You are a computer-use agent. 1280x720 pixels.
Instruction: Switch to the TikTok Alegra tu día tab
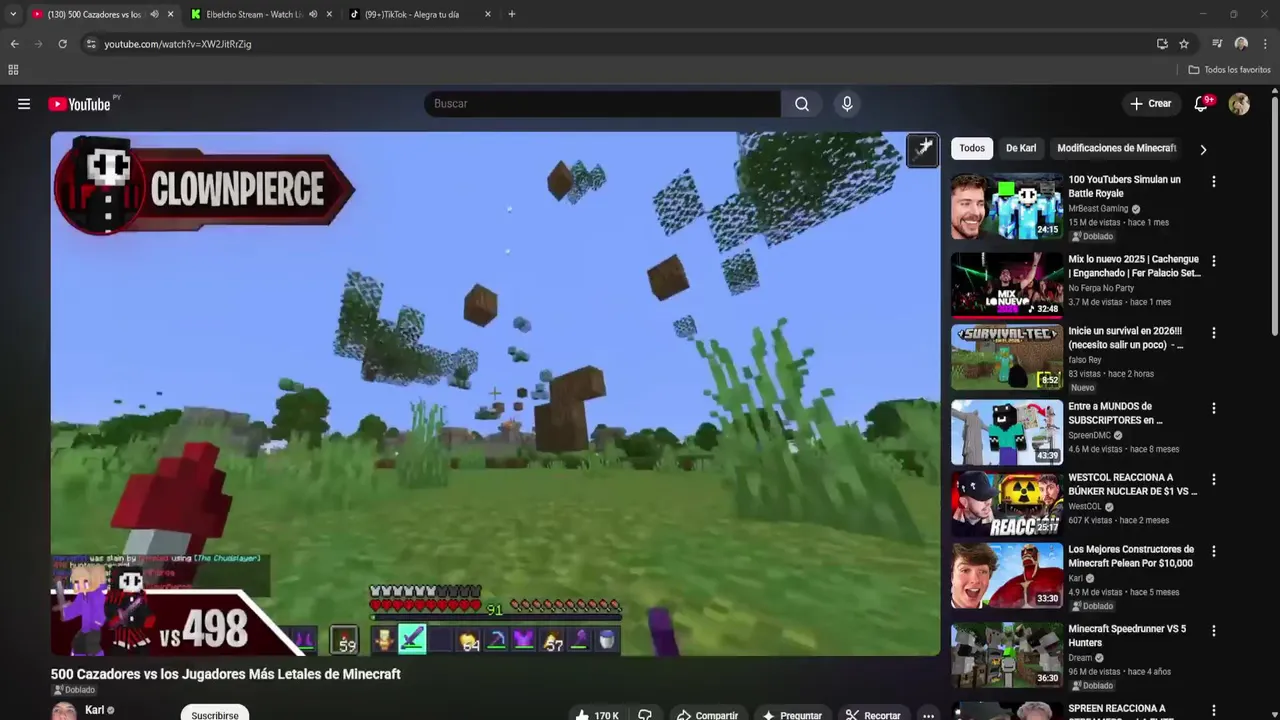pos(412,14)
